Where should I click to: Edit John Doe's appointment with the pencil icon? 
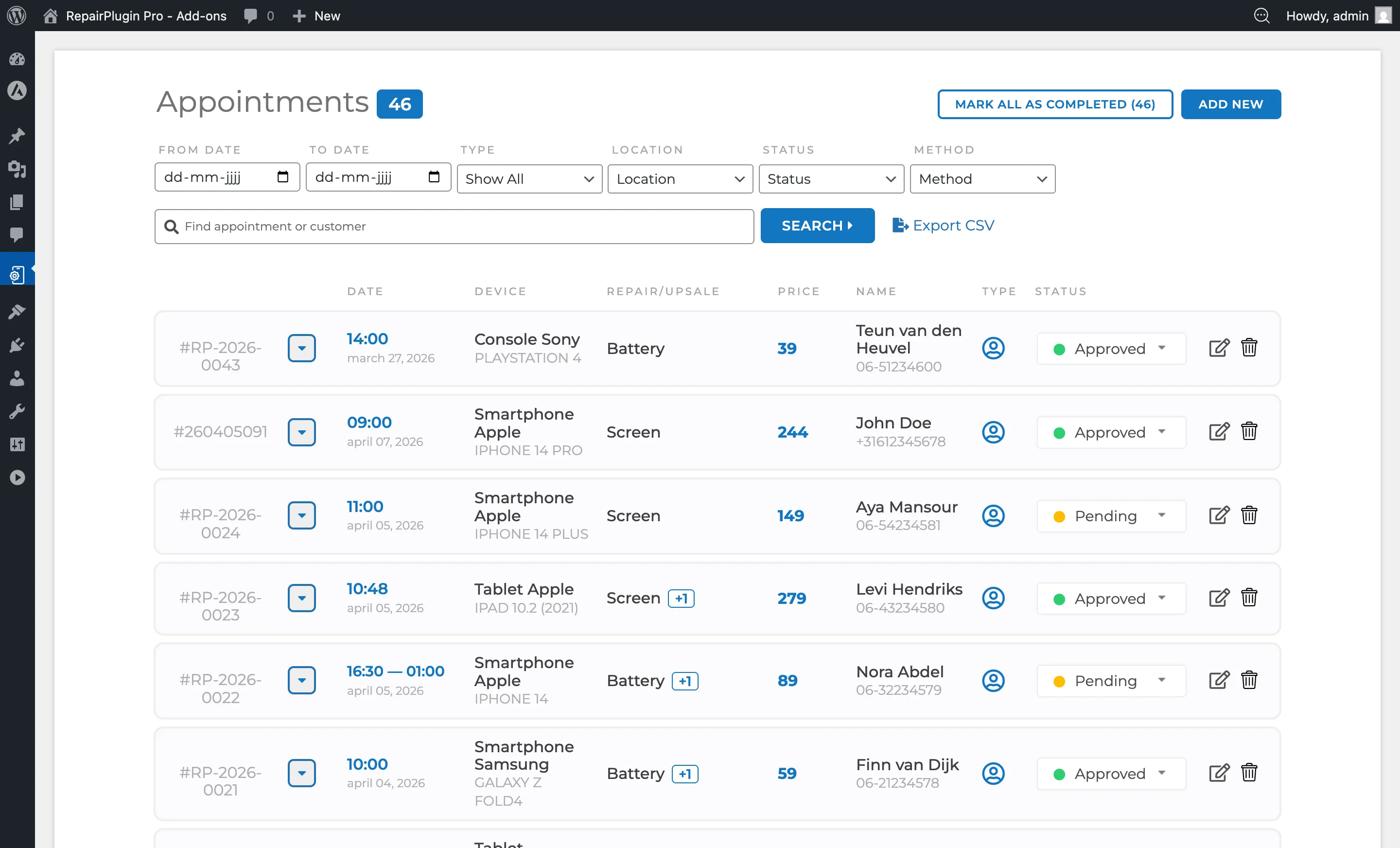coord(1218,432)
